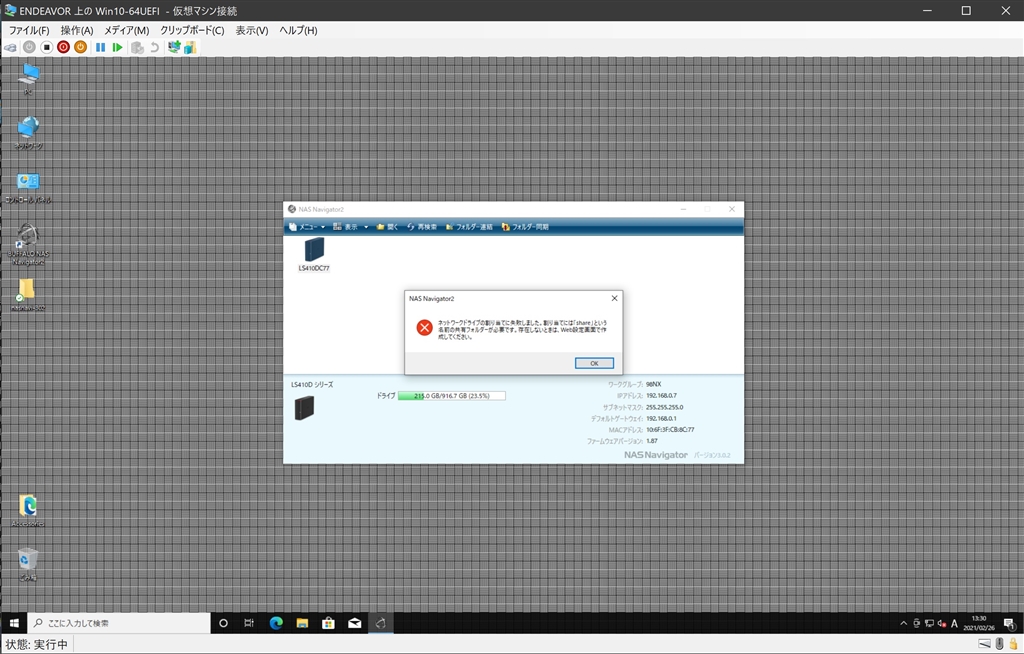The height and width of the screenshot is (654, 1024).
Task: Click the ネットワーク desktop icon
Action: tap(28, 133)
